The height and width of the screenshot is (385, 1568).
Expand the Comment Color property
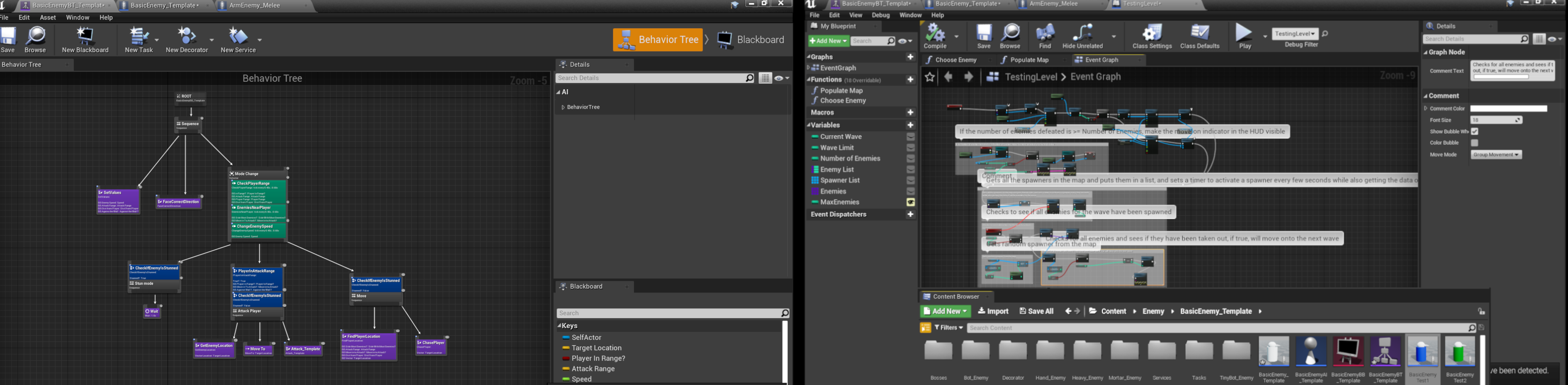[1426, 108]
